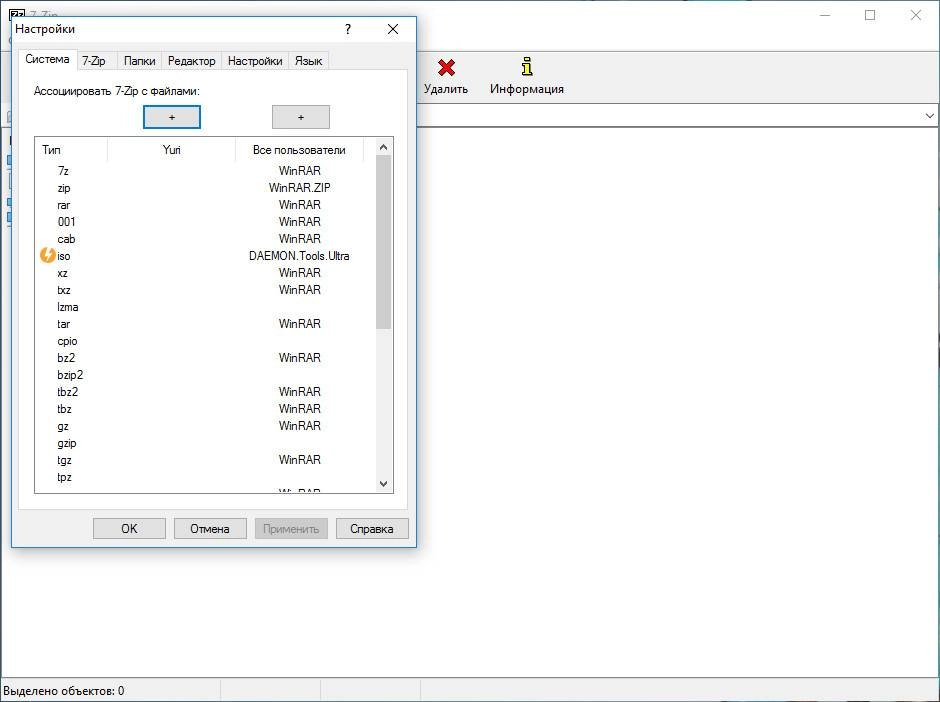Open the Папки tab
The width and height of the screenshot is (940, 702).
[140, 61]
